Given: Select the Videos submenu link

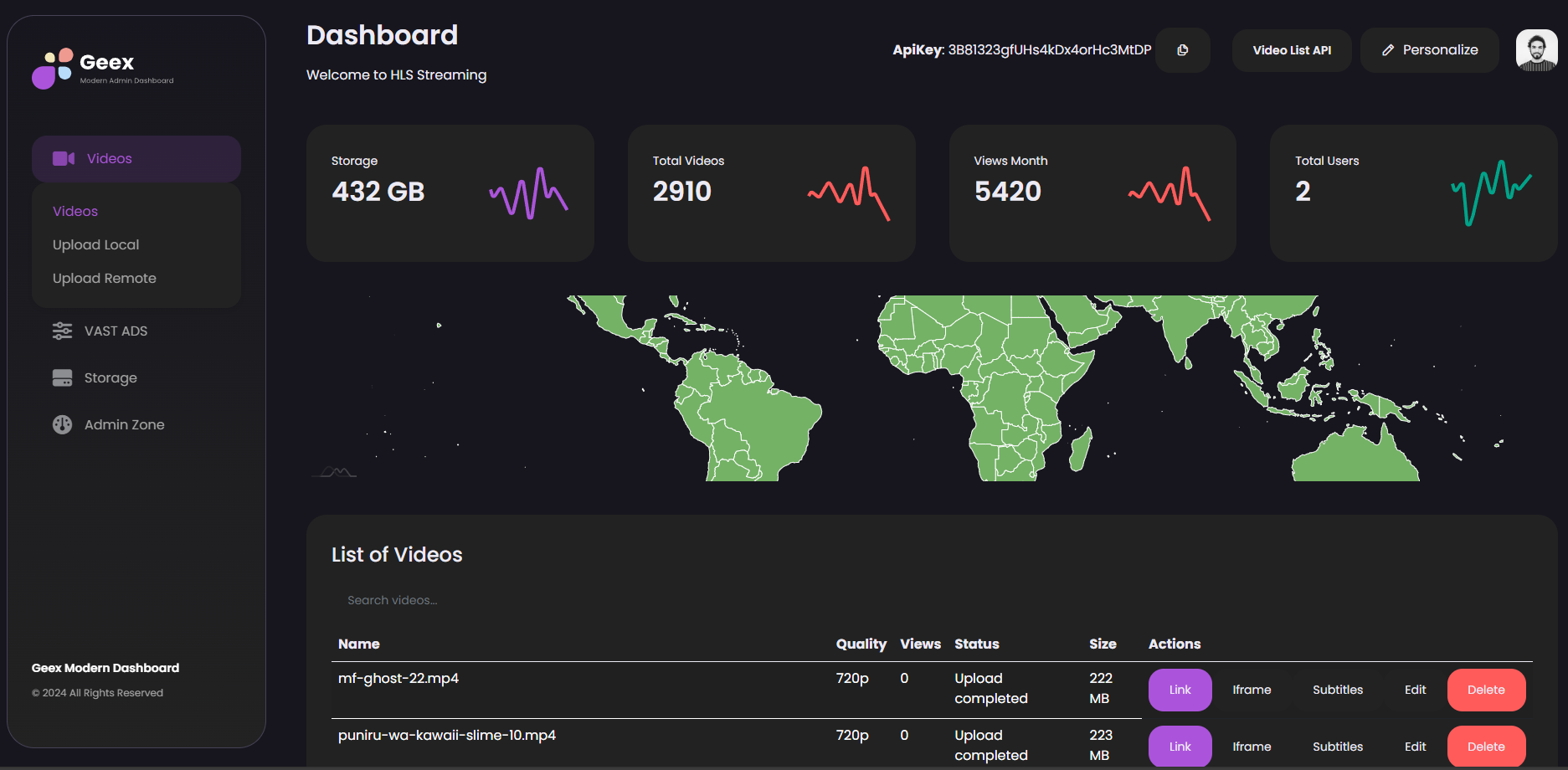Looking at the screenshot, I should tap(75, 211).
